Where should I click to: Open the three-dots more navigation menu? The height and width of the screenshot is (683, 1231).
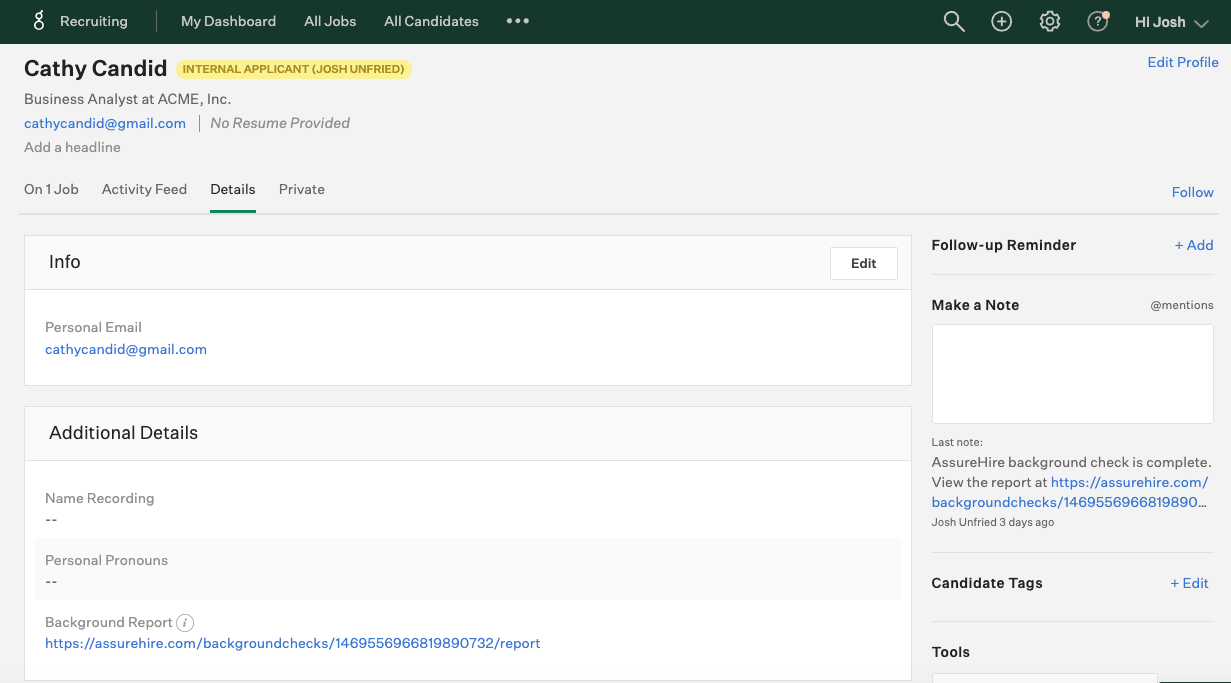(517, 21)
